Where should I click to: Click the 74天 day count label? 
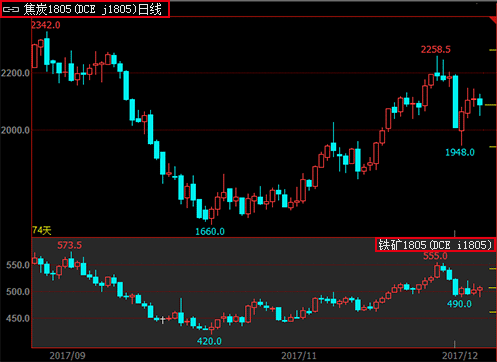[42, 230]
